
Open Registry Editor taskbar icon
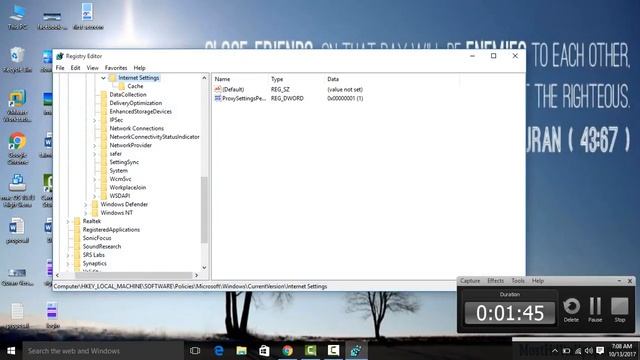click(x=356, y=351)
